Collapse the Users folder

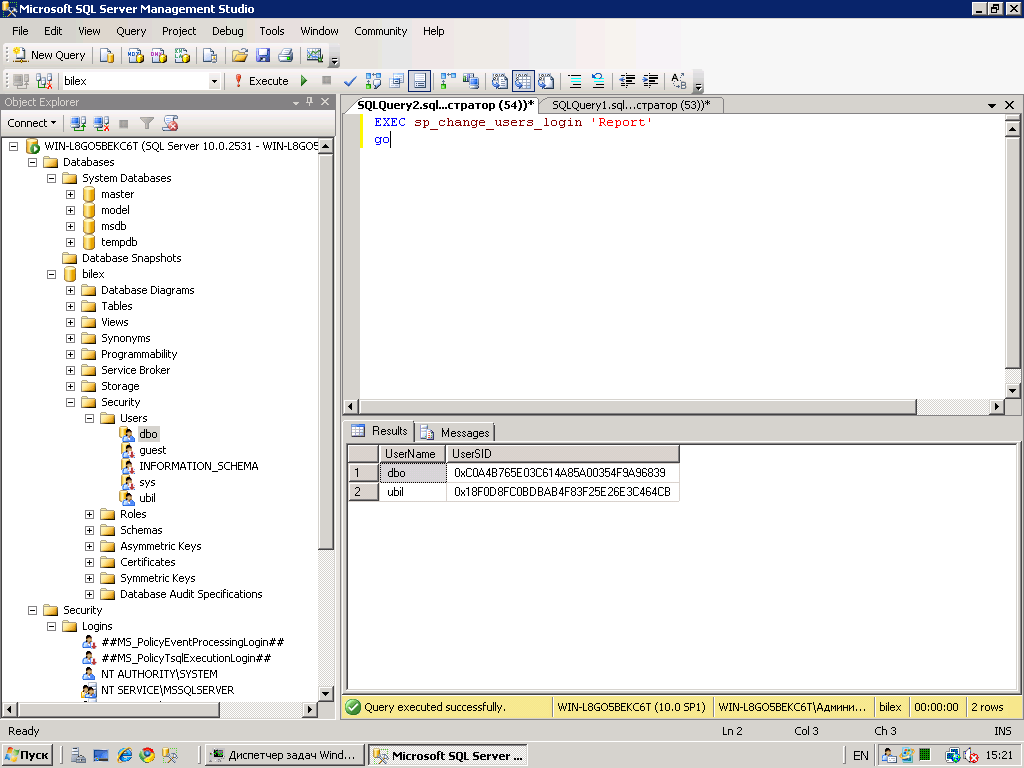[x=89, y=418]
